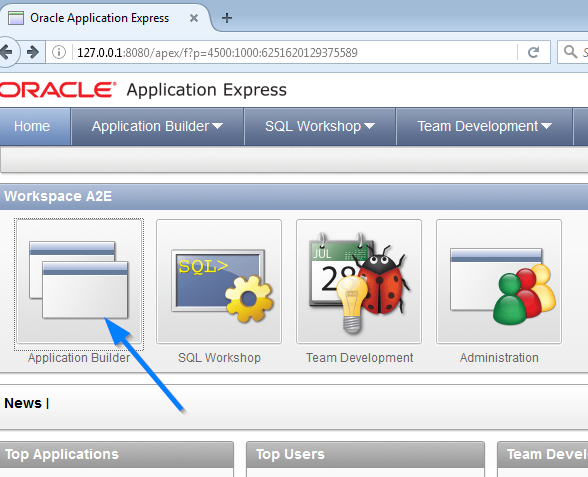The height and width of the screenshot is (477, 588).
Task: Go to the Home tab
Action: (35, 126)
